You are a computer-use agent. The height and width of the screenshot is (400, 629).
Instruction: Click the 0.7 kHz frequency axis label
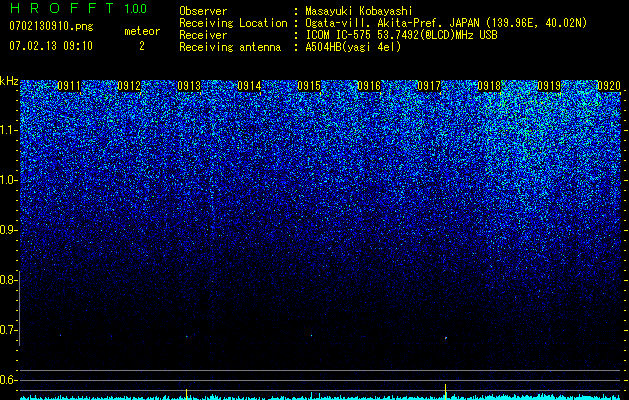point(8,330)
